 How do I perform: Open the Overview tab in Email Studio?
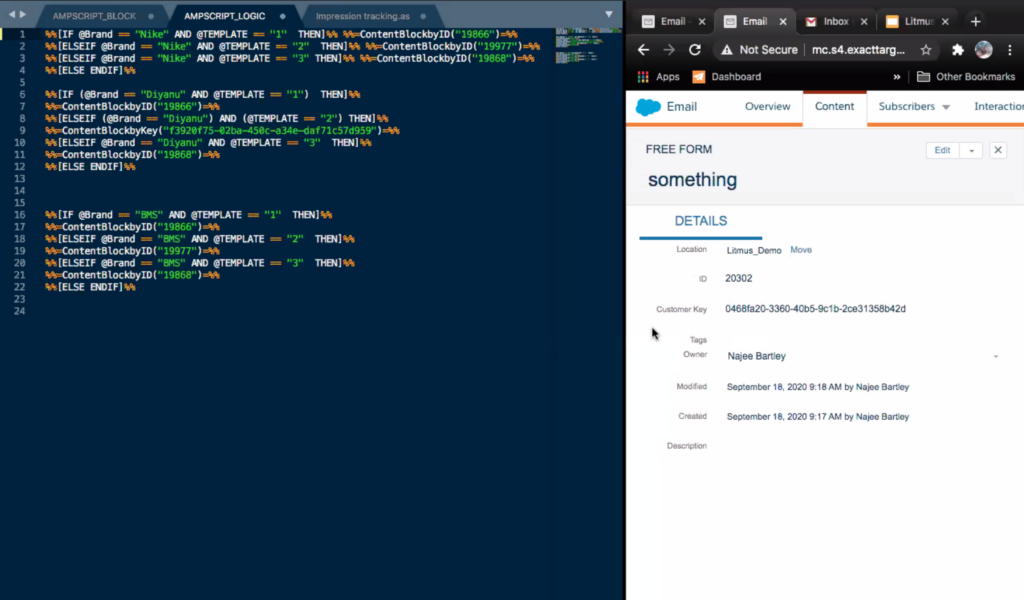[767, 106]
